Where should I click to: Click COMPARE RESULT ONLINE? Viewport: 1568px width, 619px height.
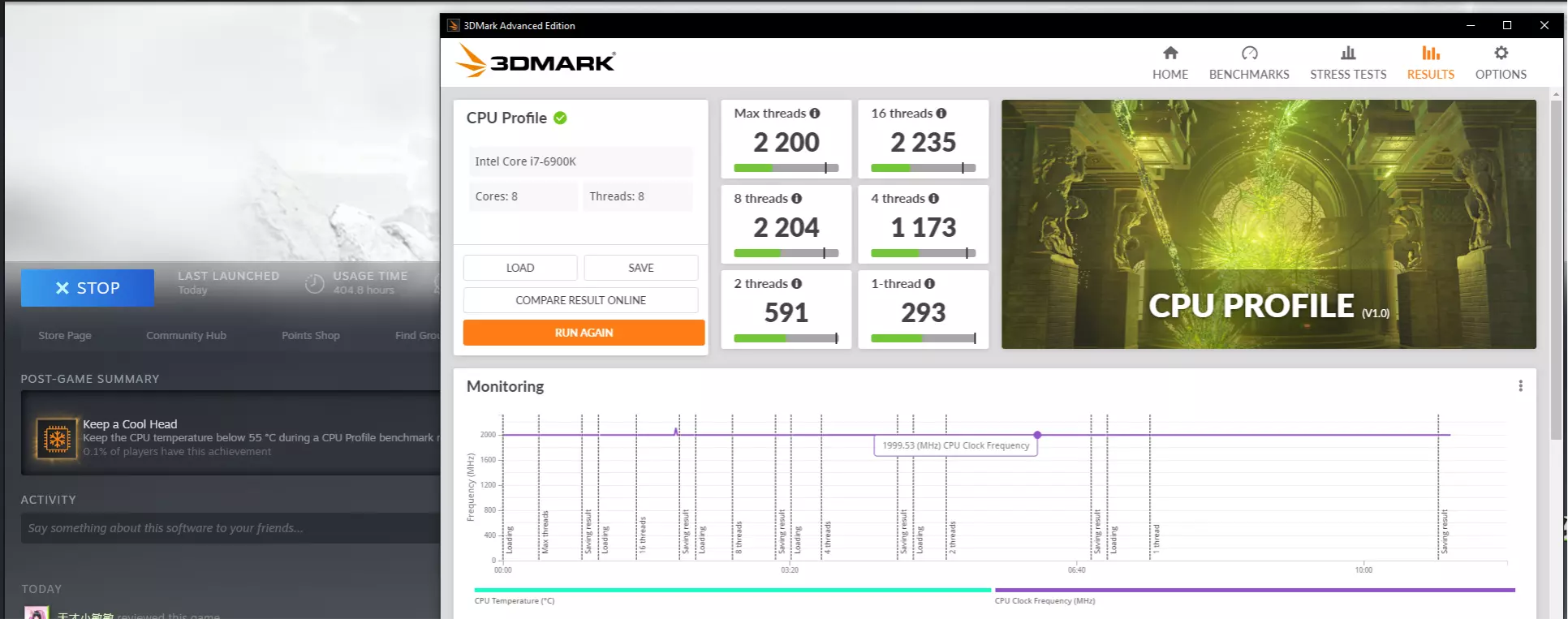(x=581, y=300)
